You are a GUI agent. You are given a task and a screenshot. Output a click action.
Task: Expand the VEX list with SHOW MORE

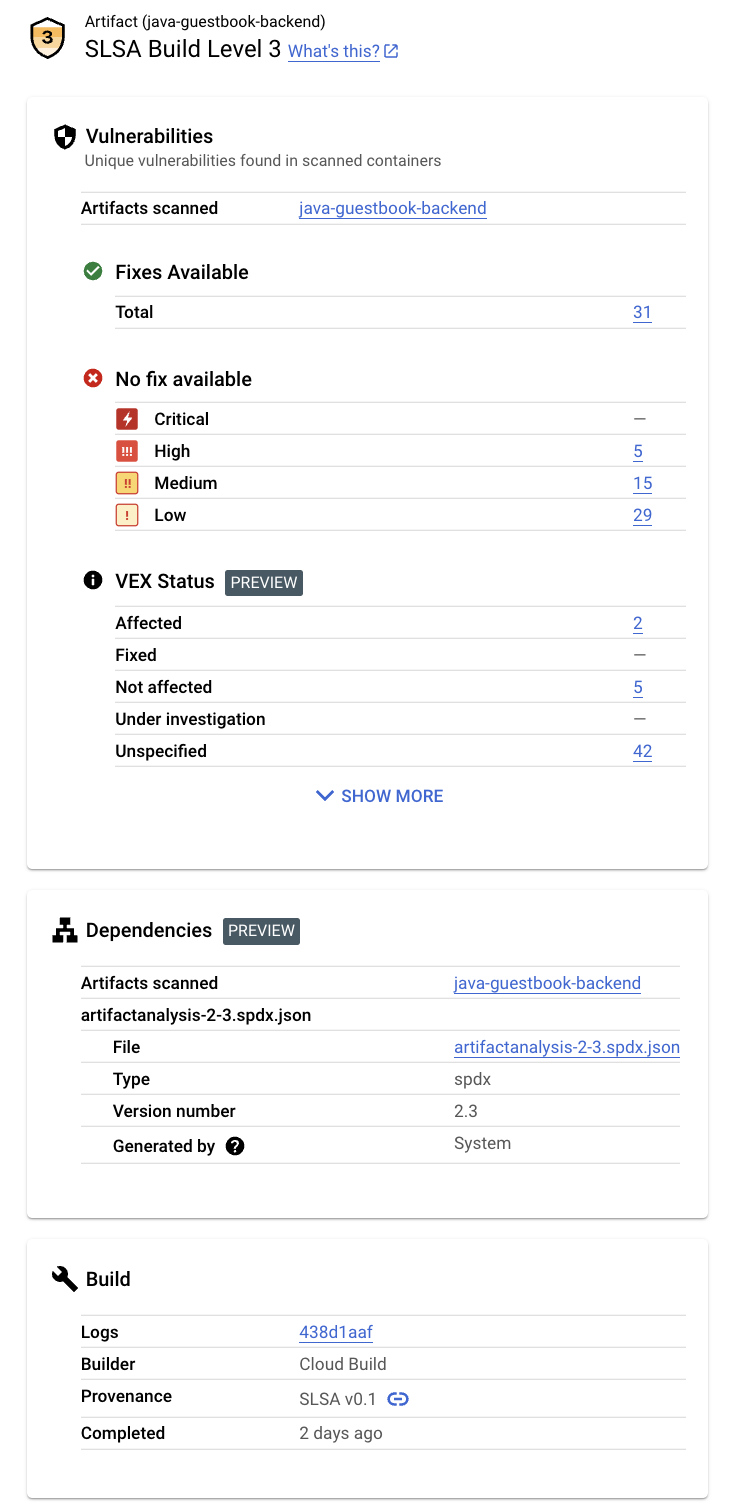(x=380, y=796)
